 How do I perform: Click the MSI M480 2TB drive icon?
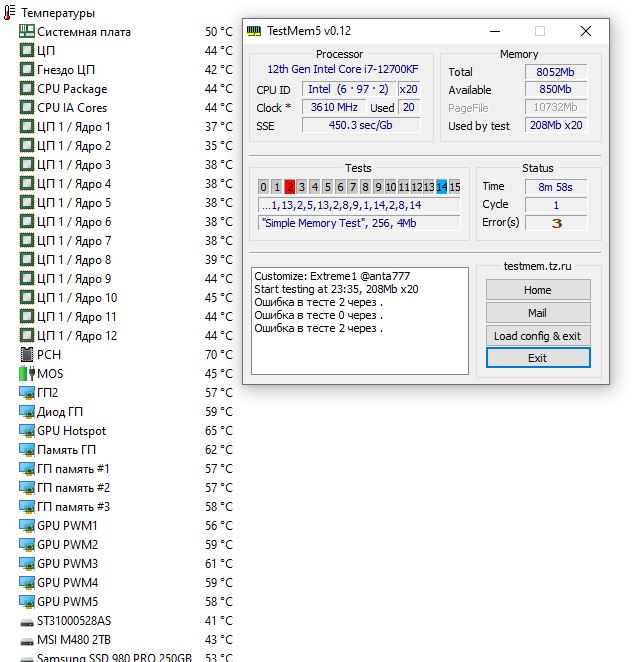[x=27, y=641]
